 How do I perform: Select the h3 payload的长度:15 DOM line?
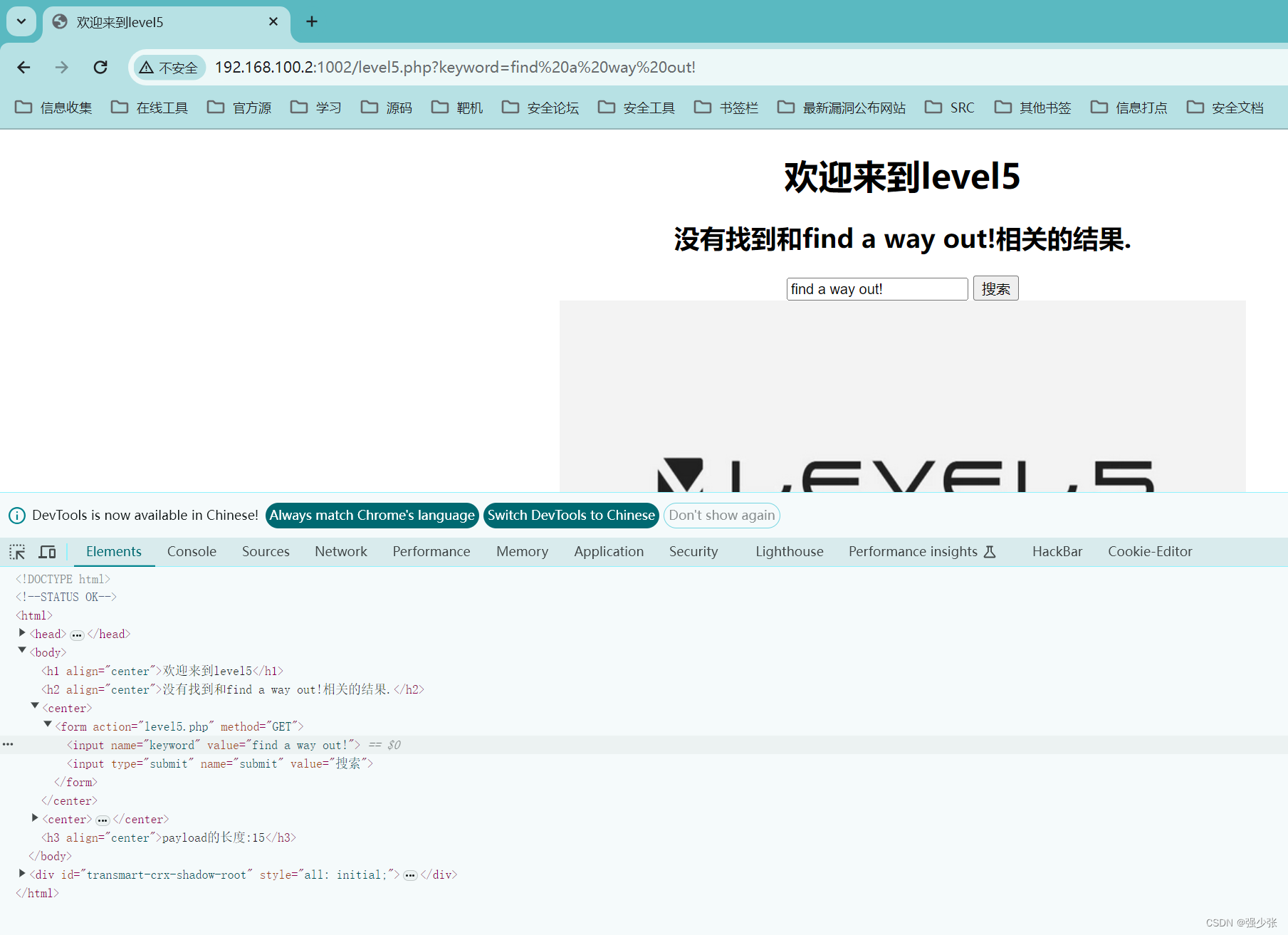[169, 837]
